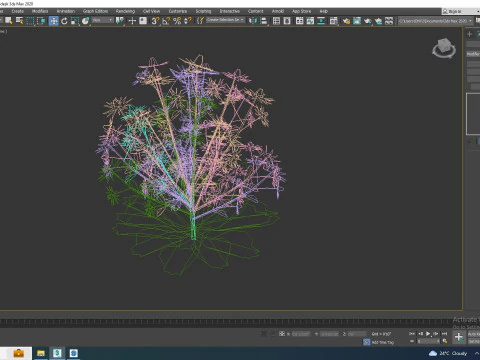480x360 pixels.
Task: Open the Rendering menu
Action: pyautogui.click(x=125, y=11)
